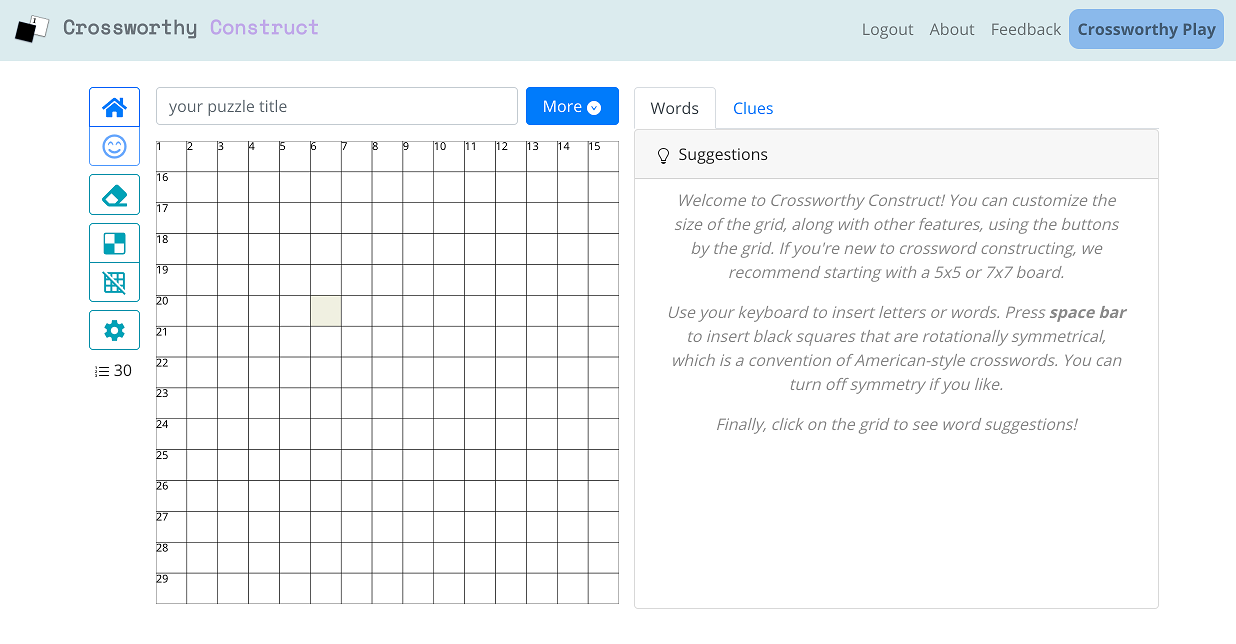Screen dimensions: 1236x644
Task: Select the Eraser tool
Action: pos(114,194)
